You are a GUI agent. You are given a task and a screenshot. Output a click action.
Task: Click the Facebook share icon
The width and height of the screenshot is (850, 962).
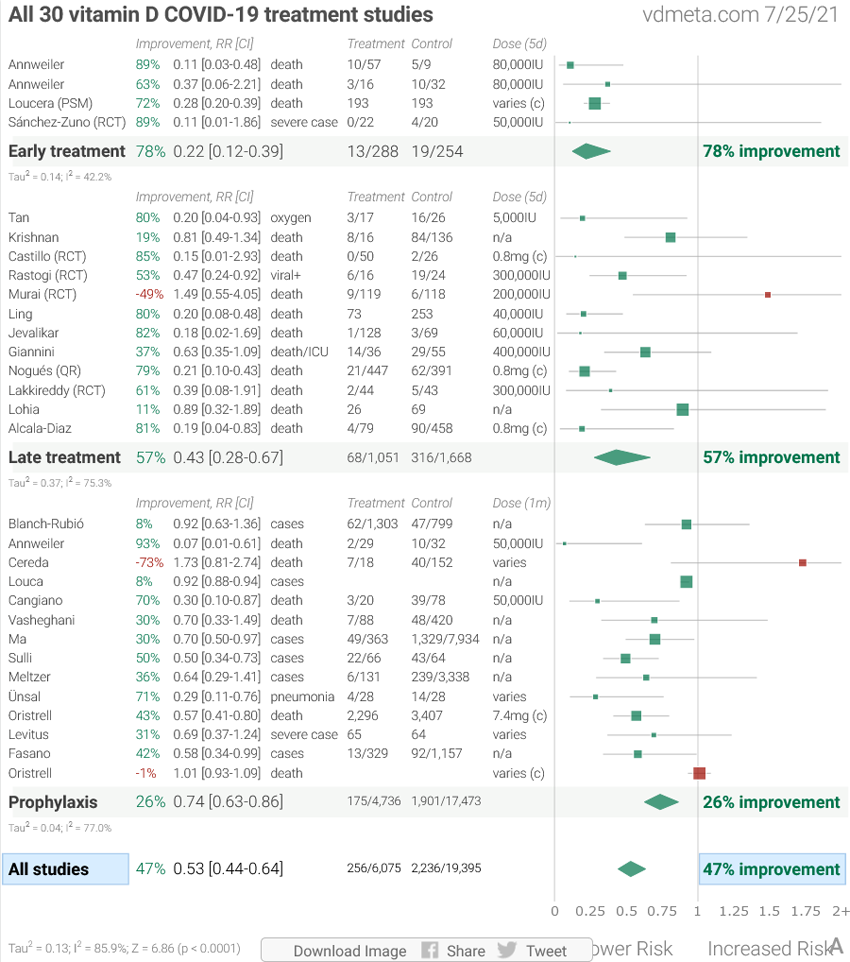[x=430, y=950]
